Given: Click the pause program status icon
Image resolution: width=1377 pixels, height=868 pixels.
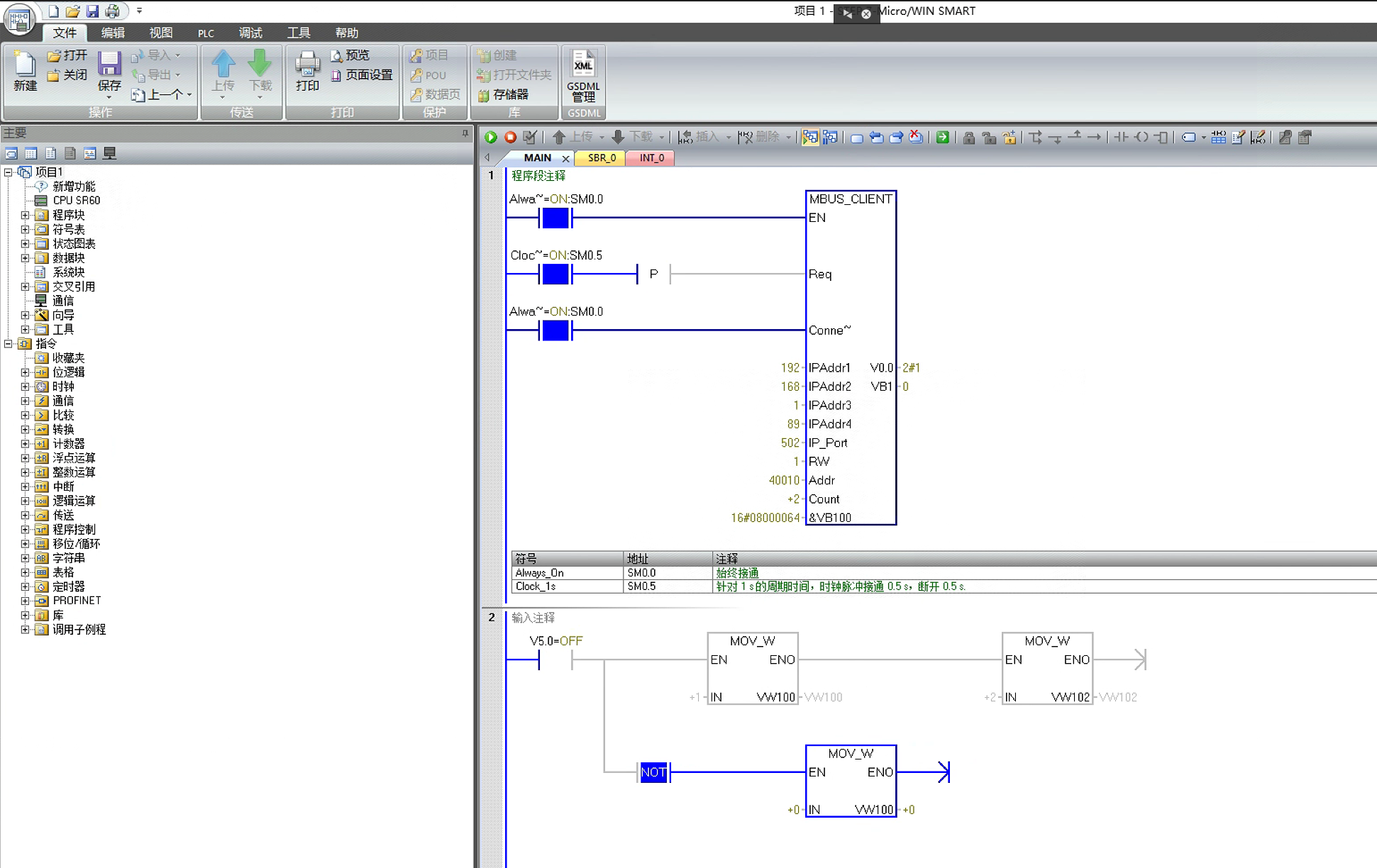Looking at the screenshot, I should (830, 138).
